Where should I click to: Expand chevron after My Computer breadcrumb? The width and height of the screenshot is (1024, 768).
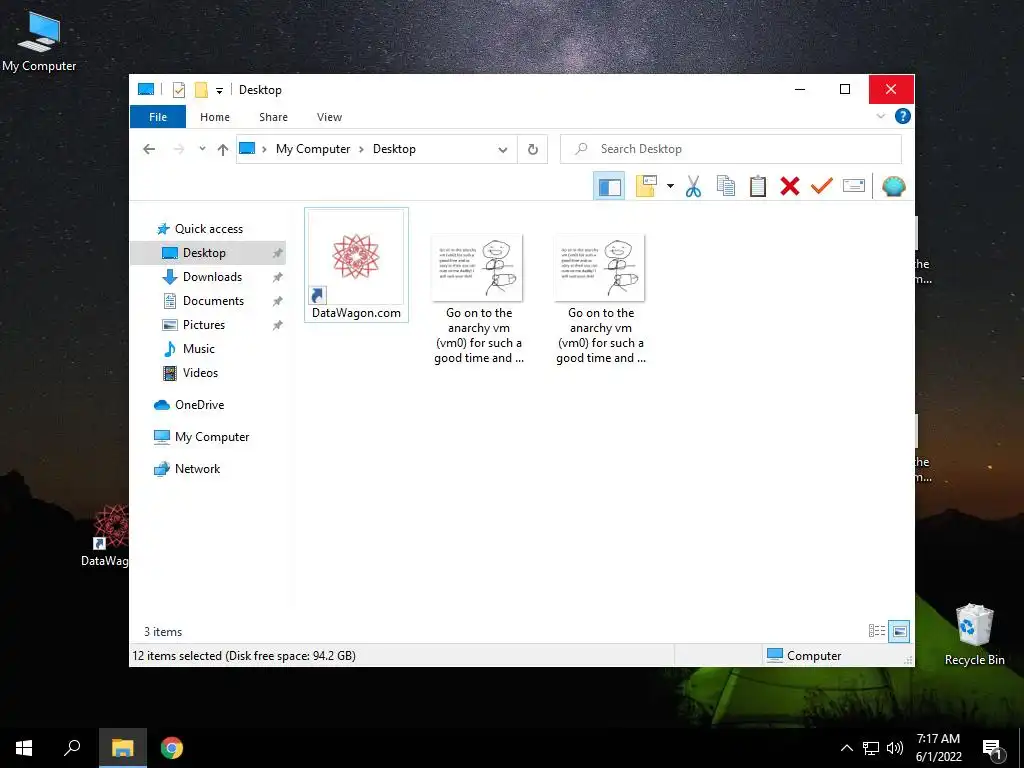coord(361,150)
